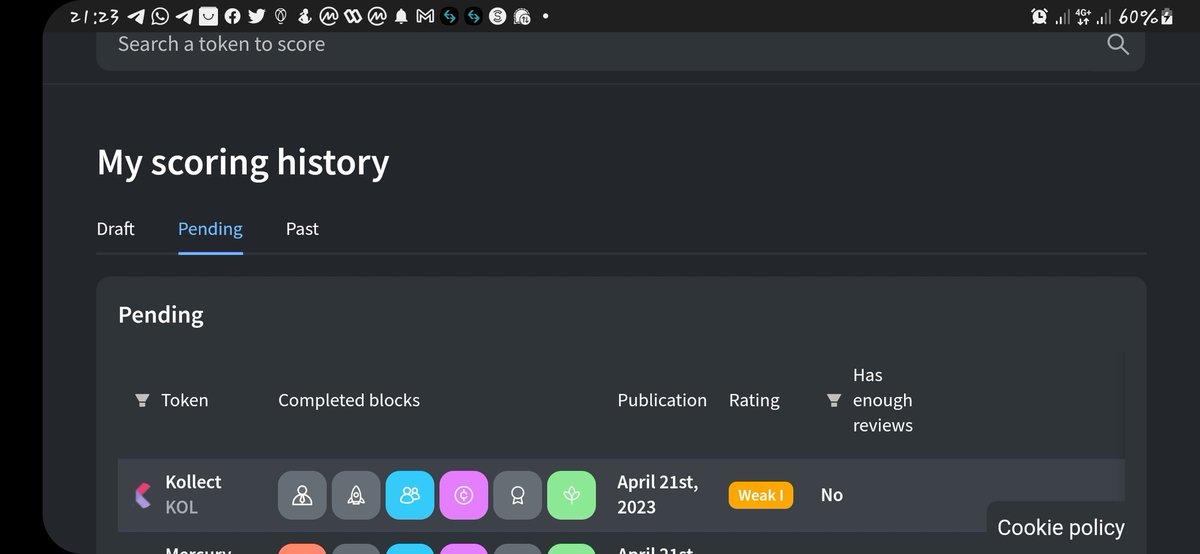This screenshot has height=554, width=1200.
Task: Click the Completed blocks column header
Action: click(349, 400)
